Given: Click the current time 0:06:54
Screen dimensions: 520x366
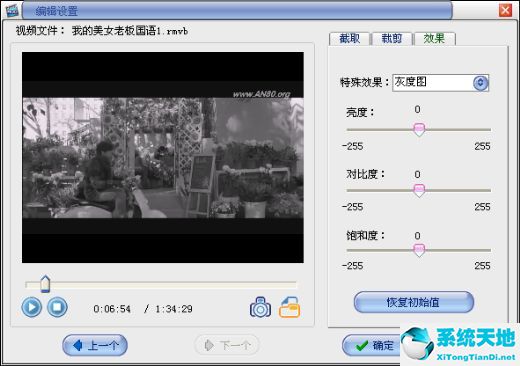Looking at the screenshot, I should 112,309.
